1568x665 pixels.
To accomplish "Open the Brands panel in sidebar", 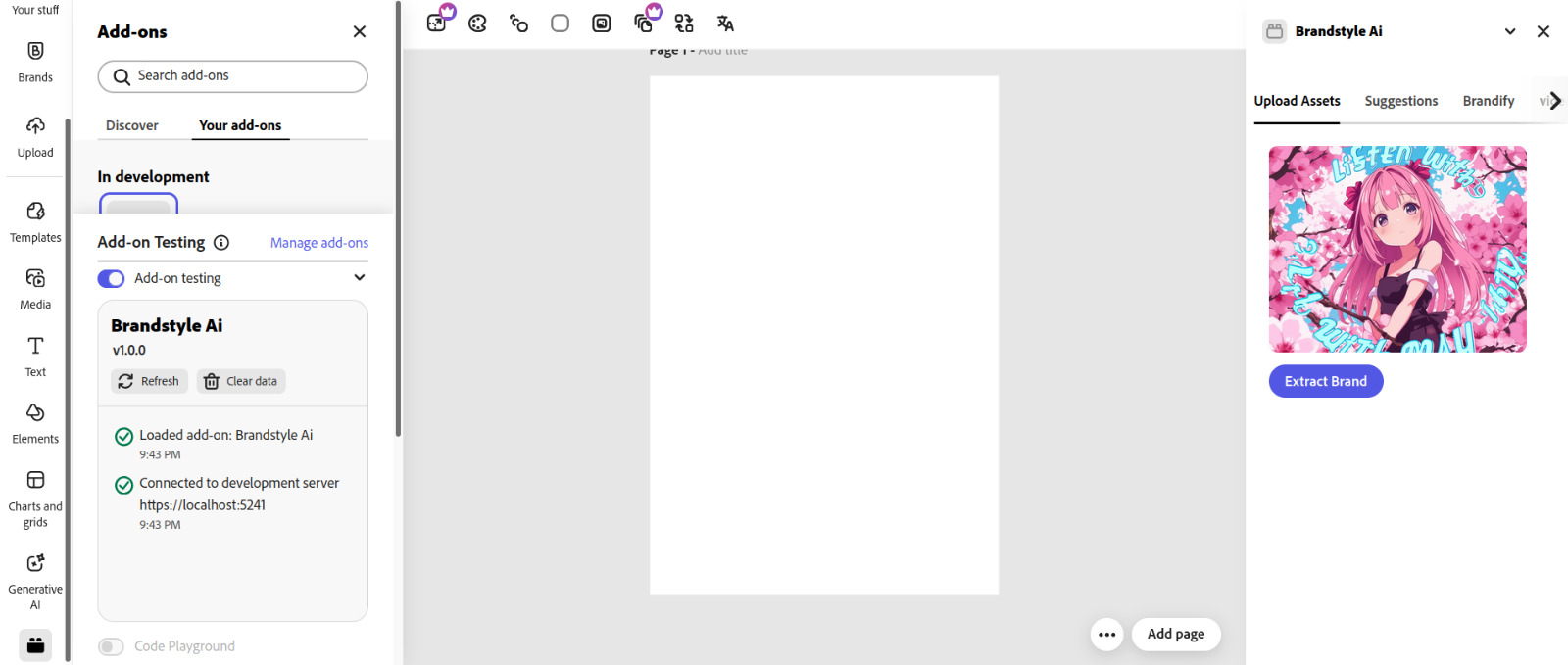I will click(x=35, y=62).
